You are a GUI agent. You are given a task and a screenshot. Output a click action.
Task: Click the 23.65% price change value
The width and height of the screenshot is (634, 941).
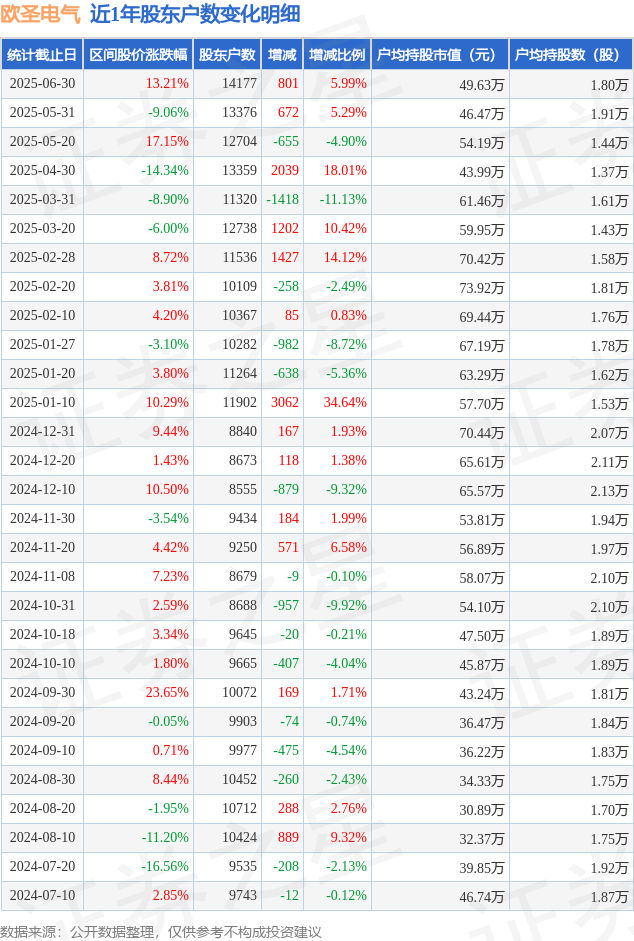pos(167,692)
